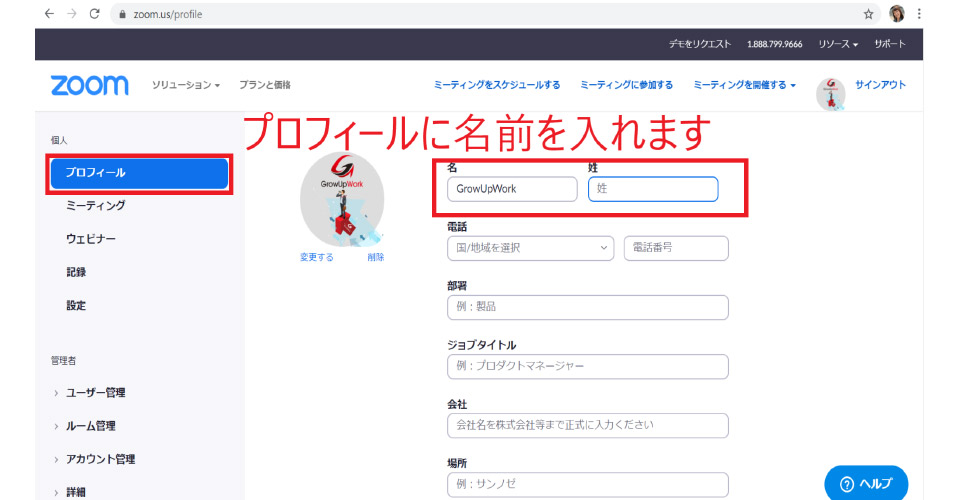Select ミーティング in sidebar

[x=96, y=206]
